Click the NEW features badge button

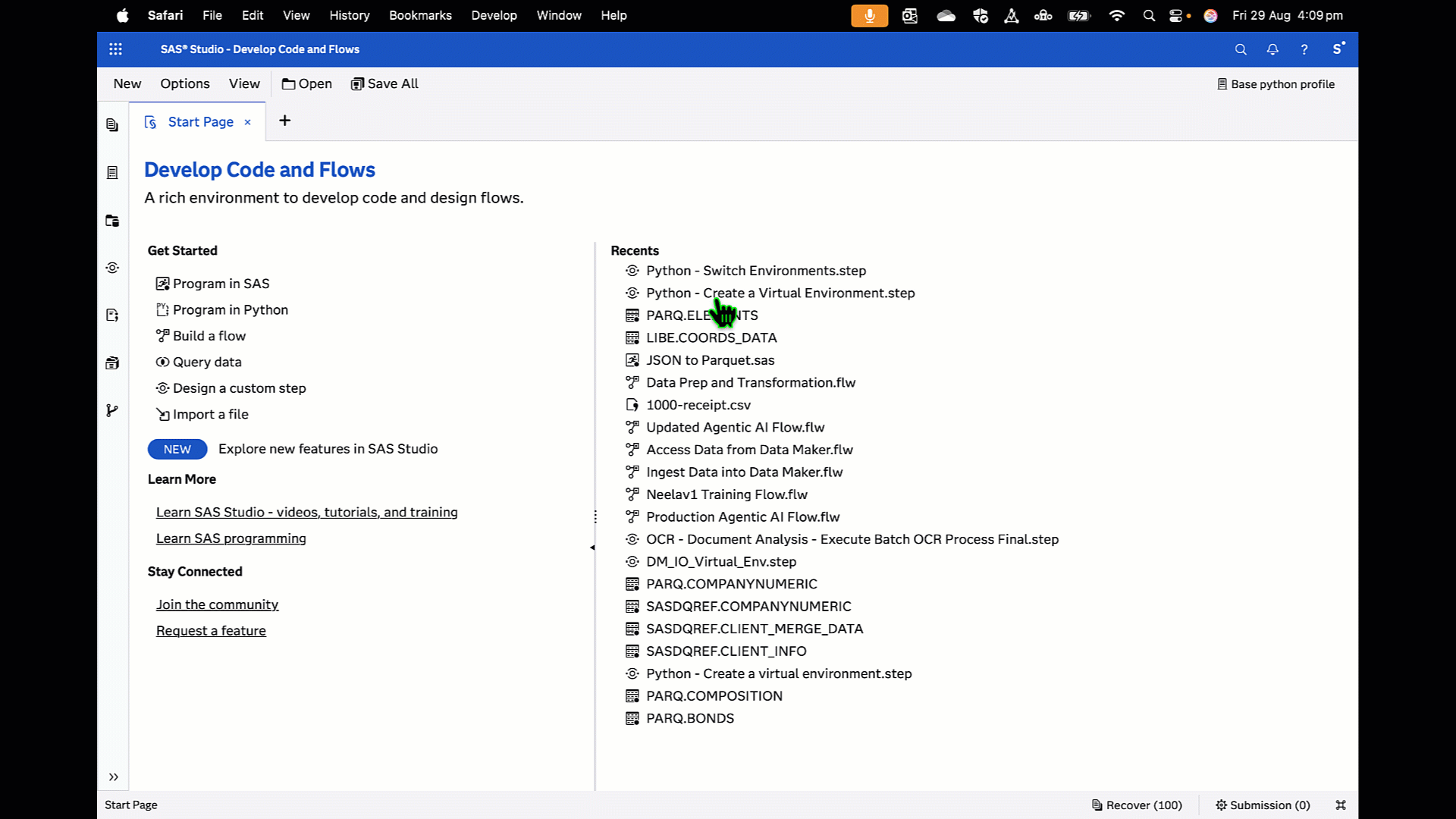(x=177, y=449)
